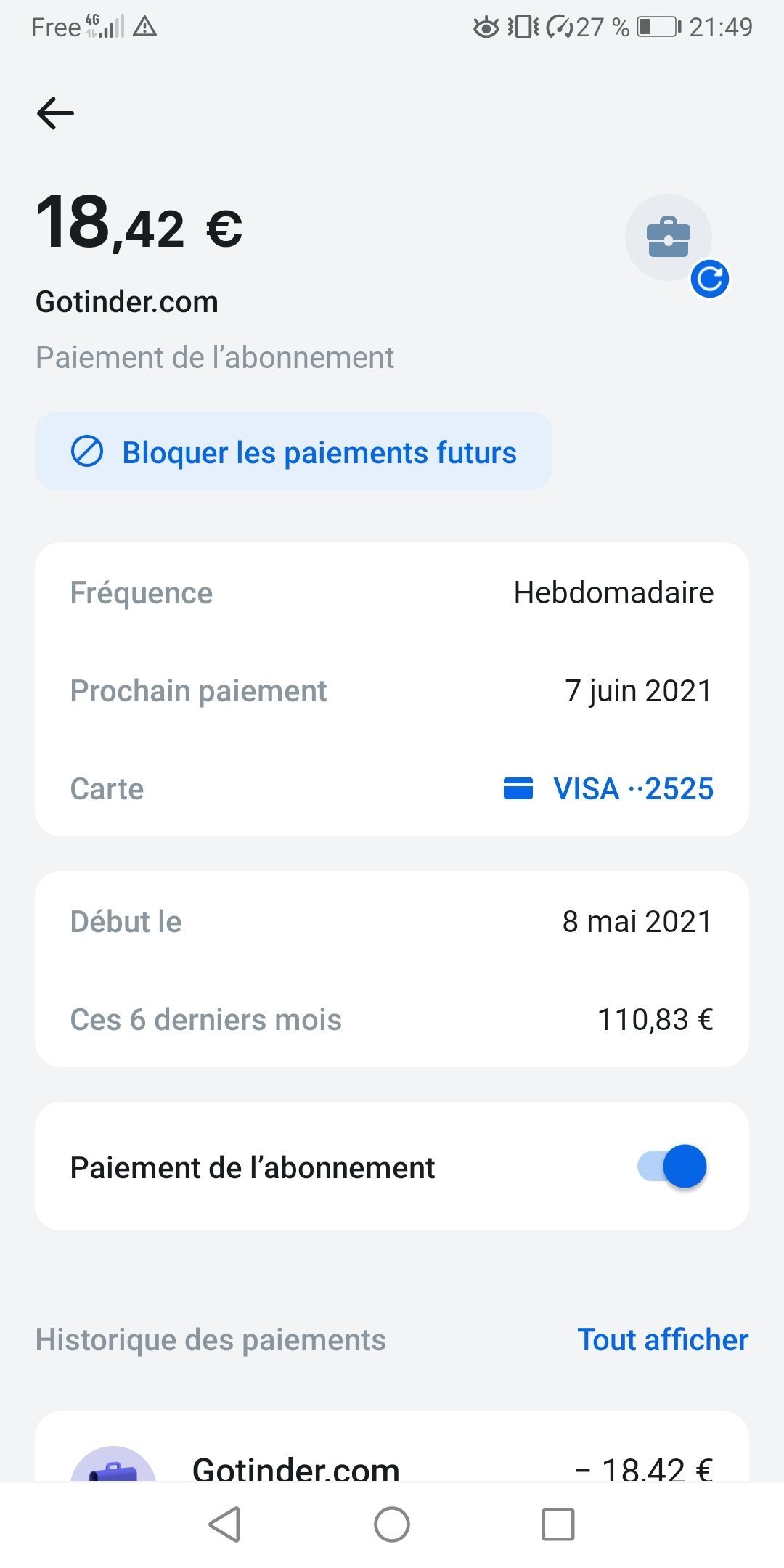Tap the battery indicator in status bar
The height and width of the screenshot is (1568, 784).
(x=659, y=28)
